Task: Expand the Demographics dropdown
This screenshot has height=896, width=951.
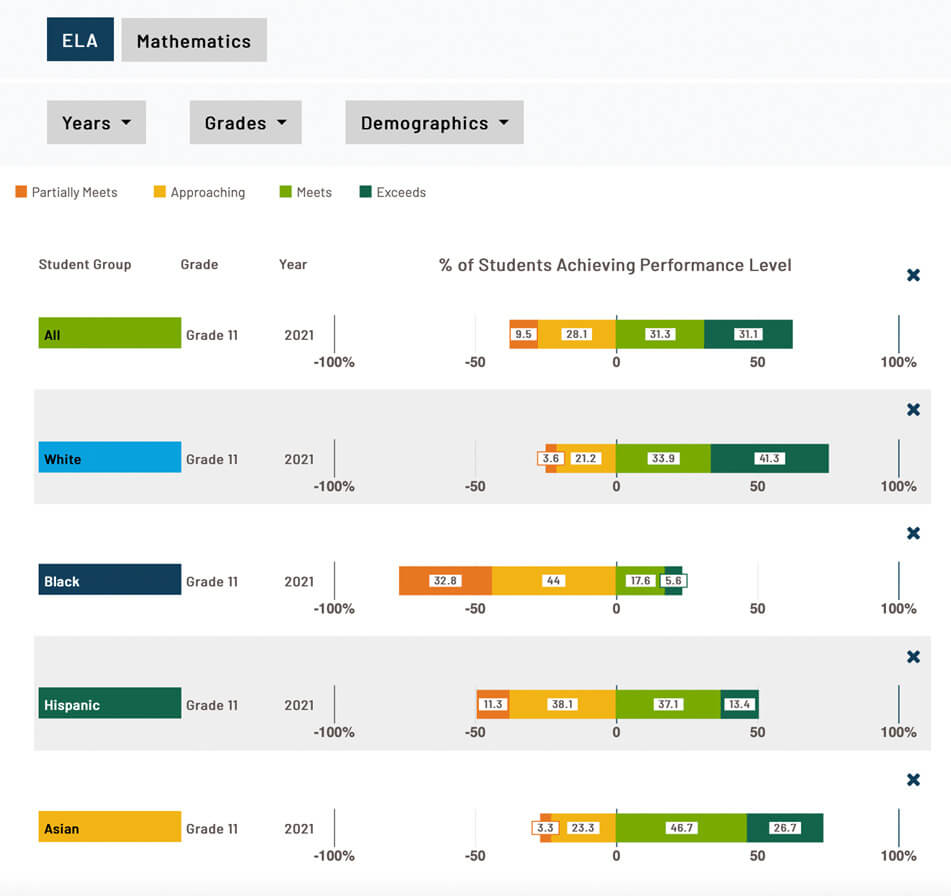Action: 434,123
